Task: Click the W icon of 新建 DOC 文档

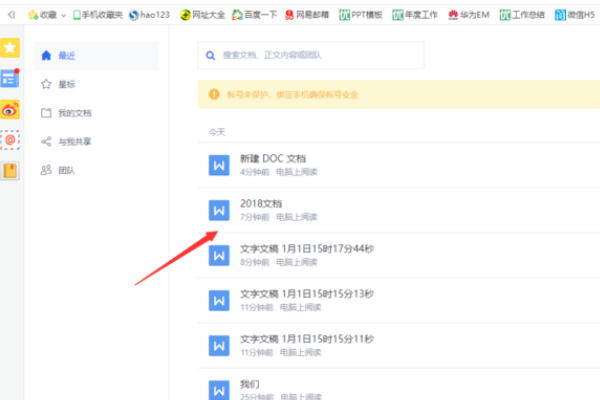Action: 219,165
